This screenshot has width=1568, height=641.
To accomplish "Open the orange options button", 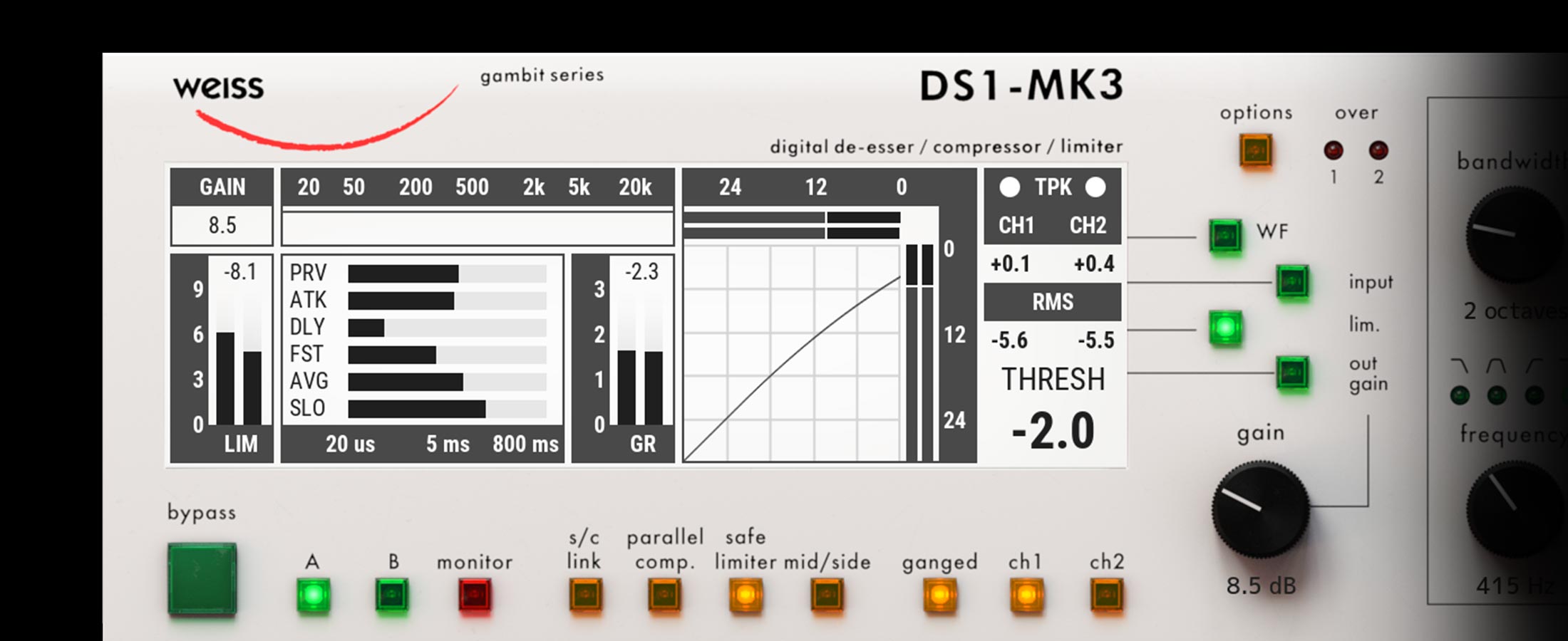I will pyautogui.click(x=1256, y=150).
